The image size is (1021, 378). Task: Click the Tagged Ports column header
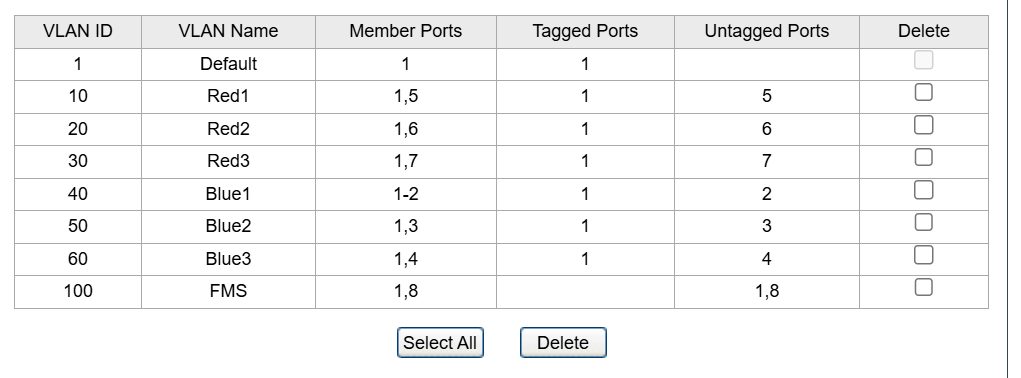[585, 31]
